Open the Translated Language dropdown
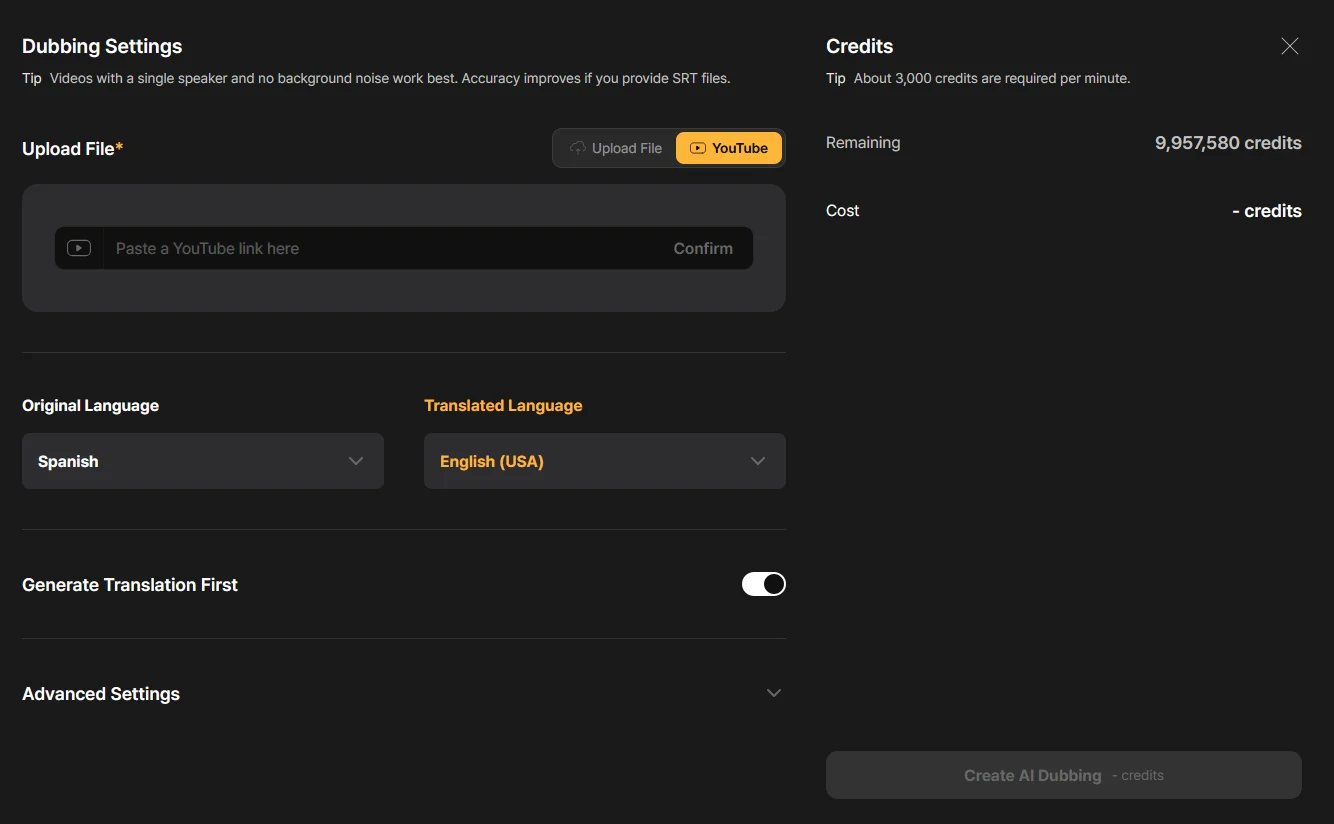Image resolution: width=1334 pixels, height=824 pixels. (604, 461)
